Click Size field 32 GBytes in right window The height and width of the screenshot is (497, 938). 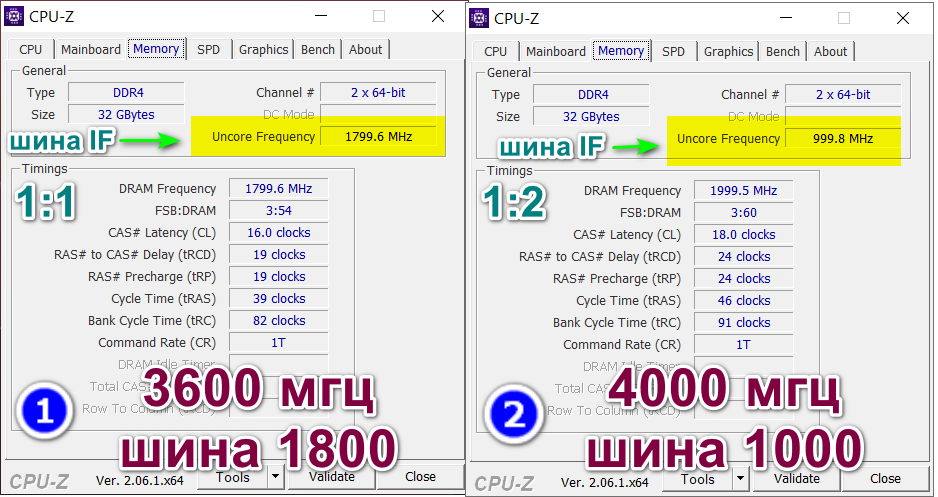coord(591,116)
